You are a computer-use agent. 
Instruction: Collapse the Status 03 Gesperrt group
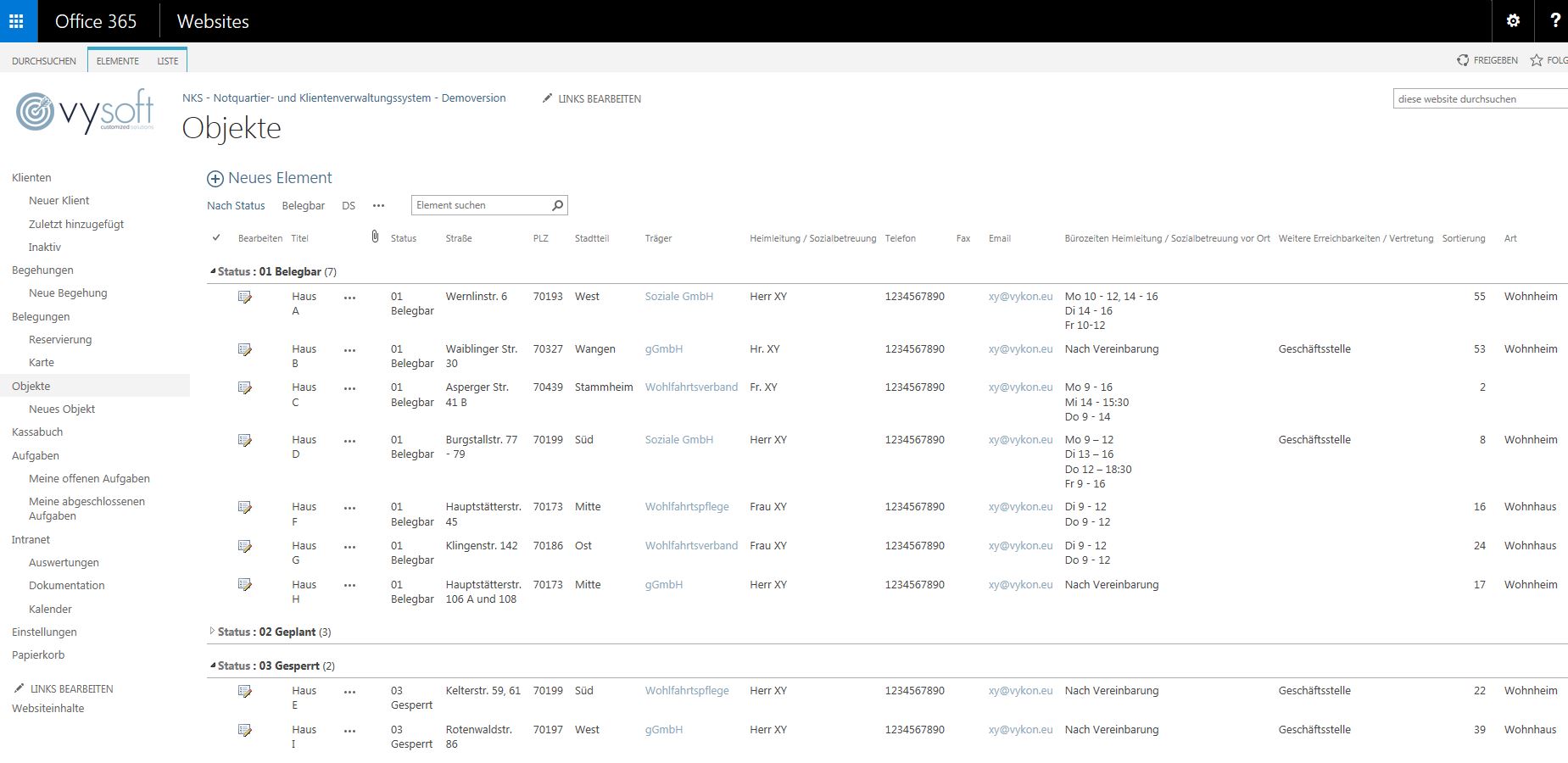coord(213,666)
